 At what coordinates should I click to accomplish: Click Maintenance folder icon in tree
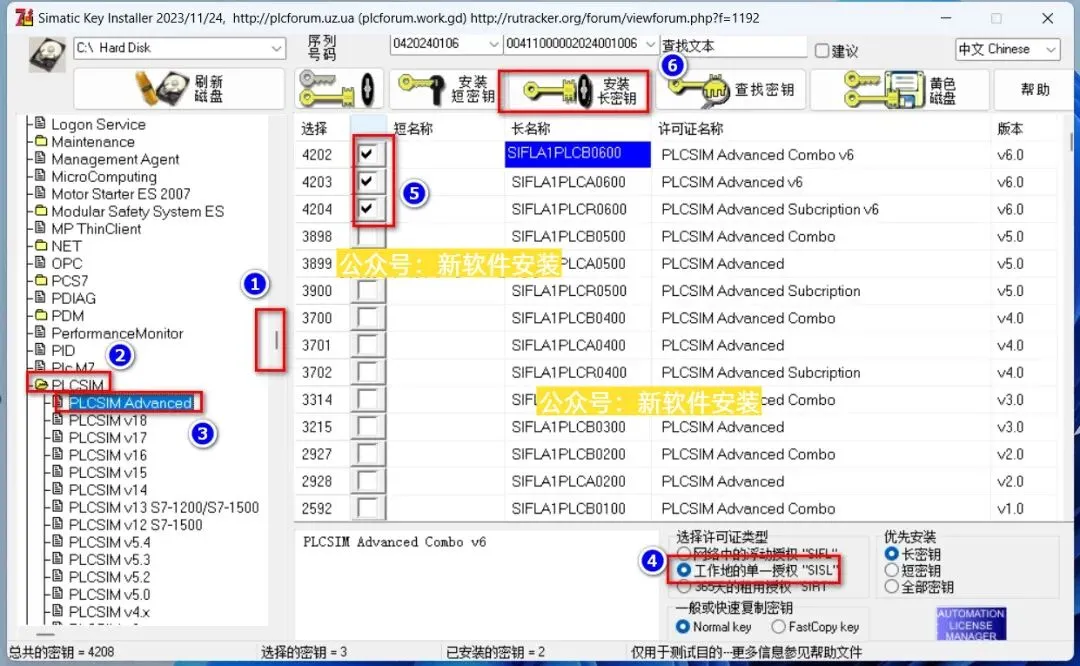[x=41, y=141]
